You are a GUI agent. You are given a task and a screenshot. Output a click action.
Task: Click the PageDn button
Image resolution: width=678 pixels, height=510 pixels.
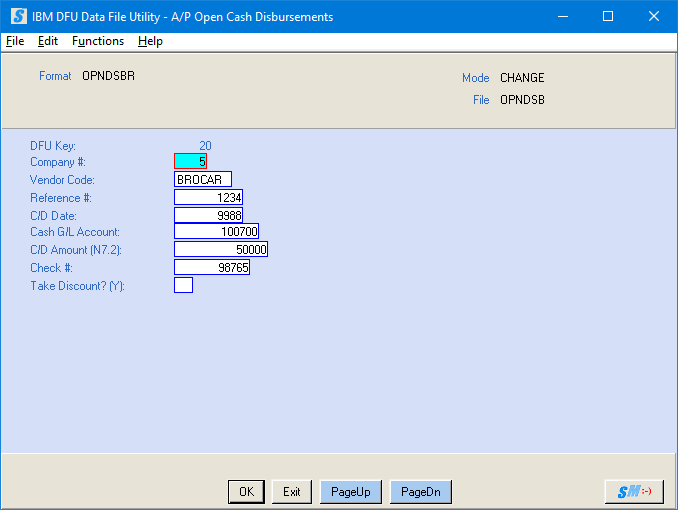pyautogui.click(x=421, y=492)
